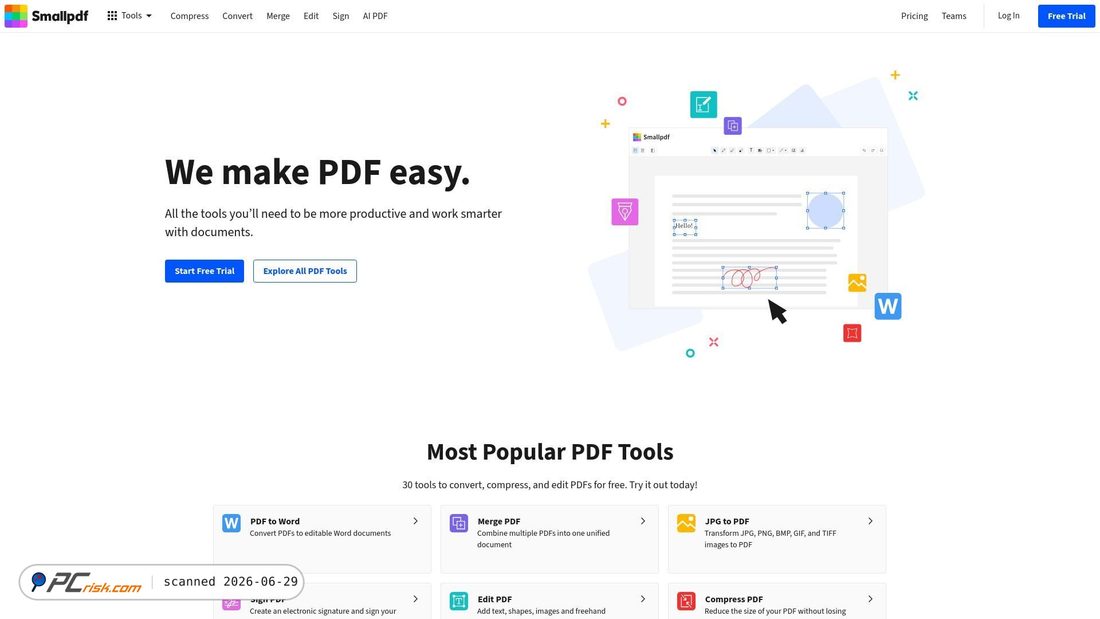
Task: Click the blue Word W icon in the hero illustration
Action: [887, 306]
